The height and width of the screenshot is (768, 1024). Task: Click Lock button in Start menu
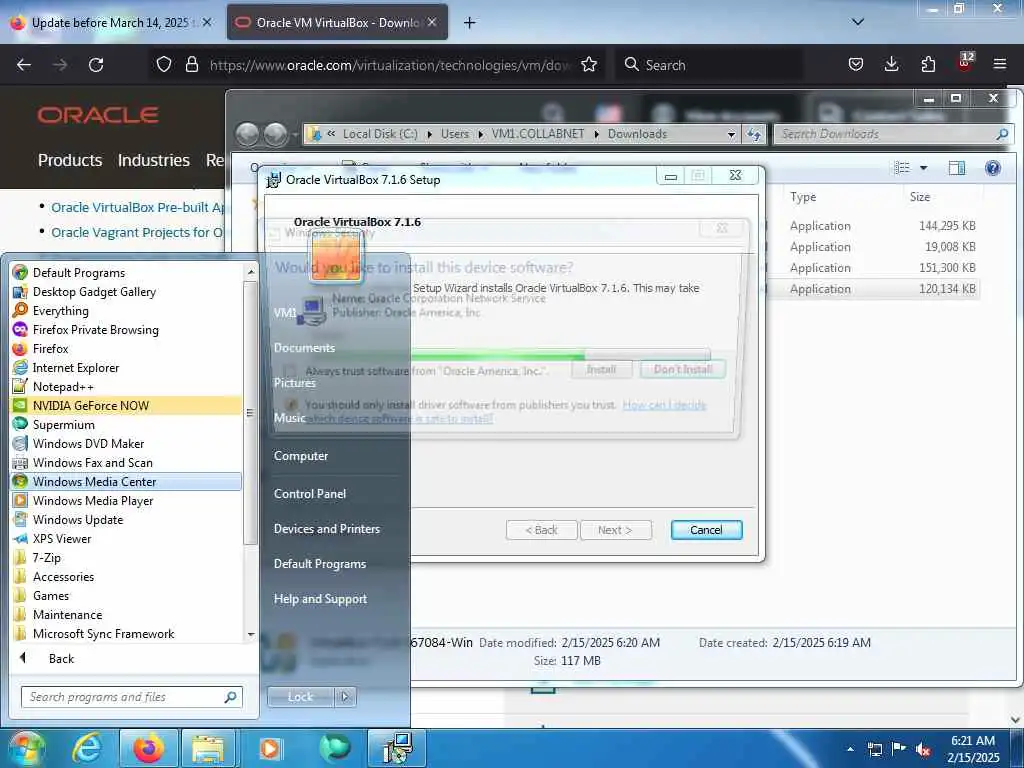click(x=300, y=697)
